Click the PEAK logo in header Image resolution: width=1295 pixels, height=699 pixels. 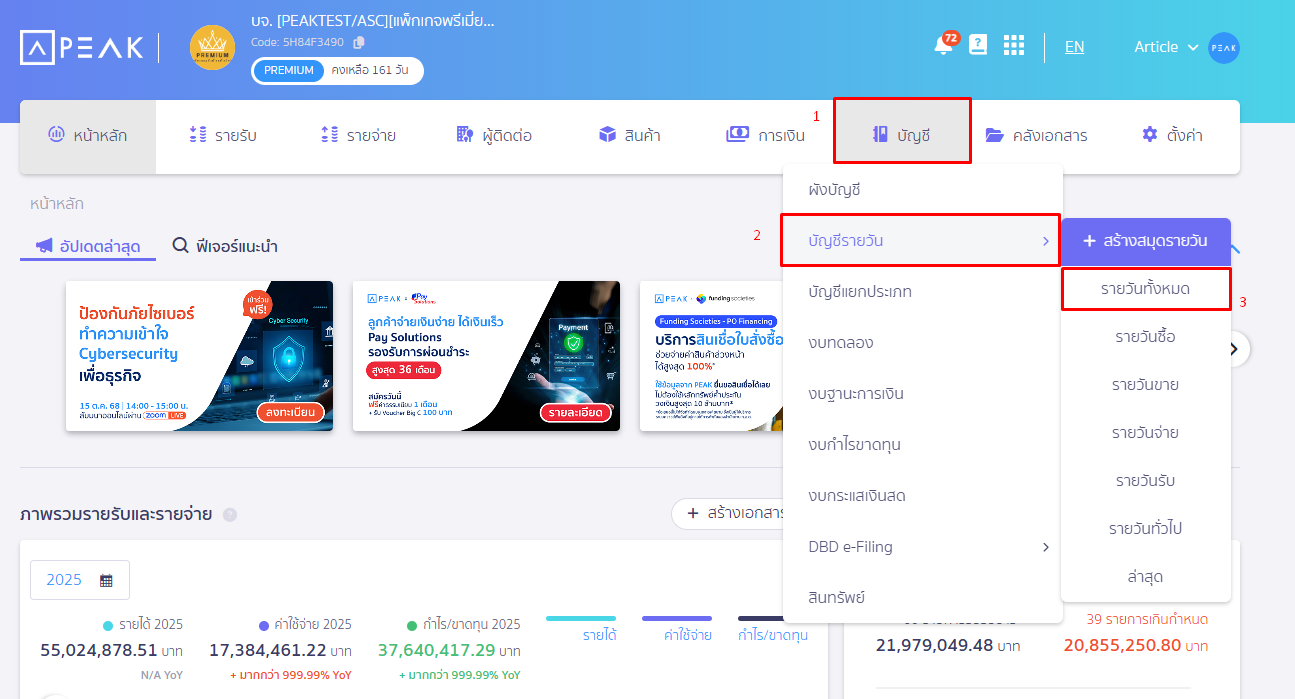82,47
